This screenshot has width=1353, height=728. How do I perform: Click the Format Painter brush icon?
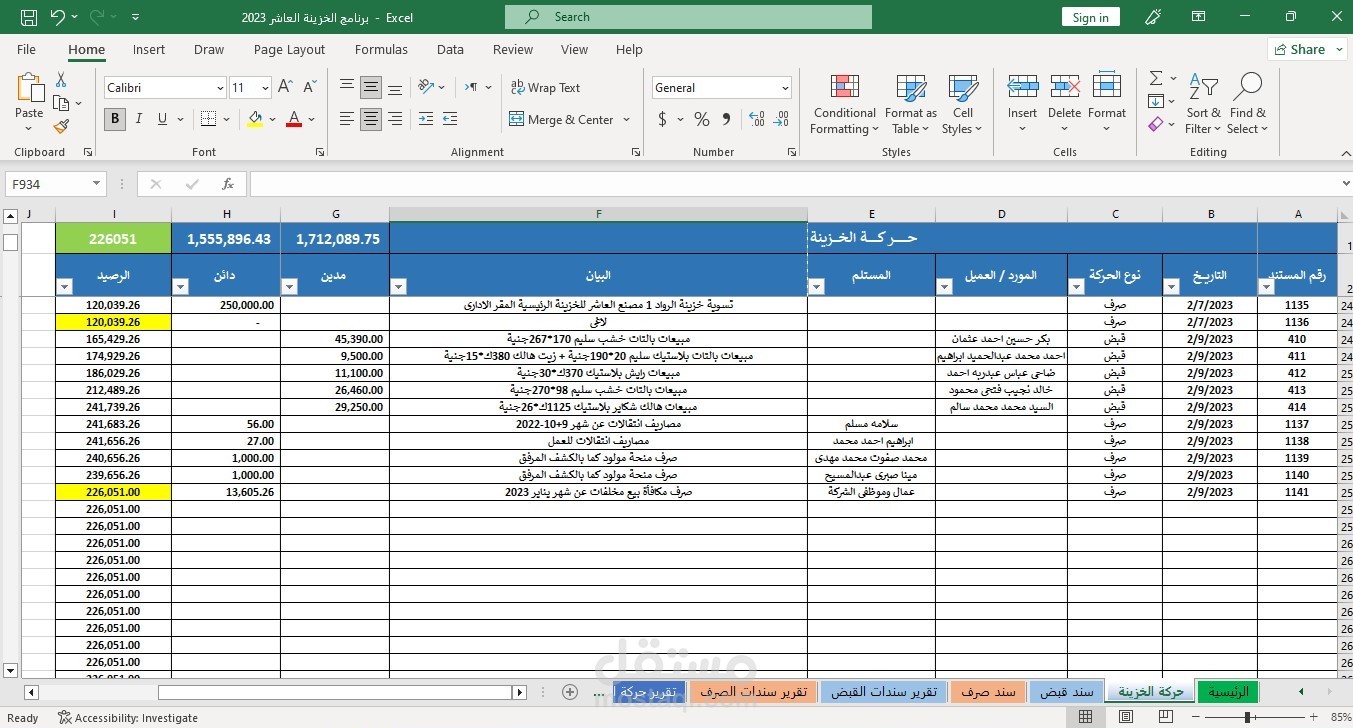click(61, 126)
